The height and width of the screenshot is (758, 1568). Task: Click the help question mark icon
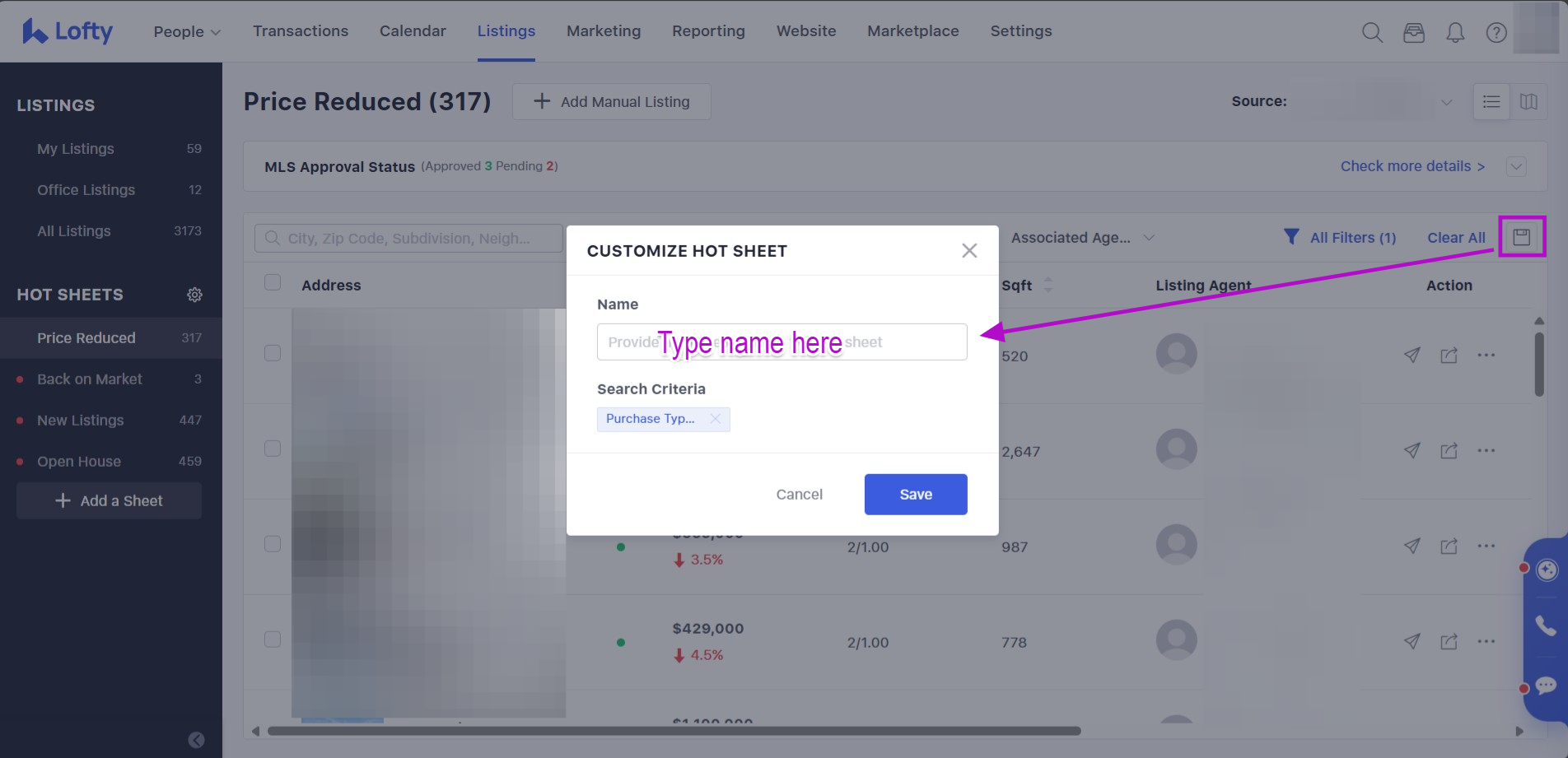tap(1496, 32)
